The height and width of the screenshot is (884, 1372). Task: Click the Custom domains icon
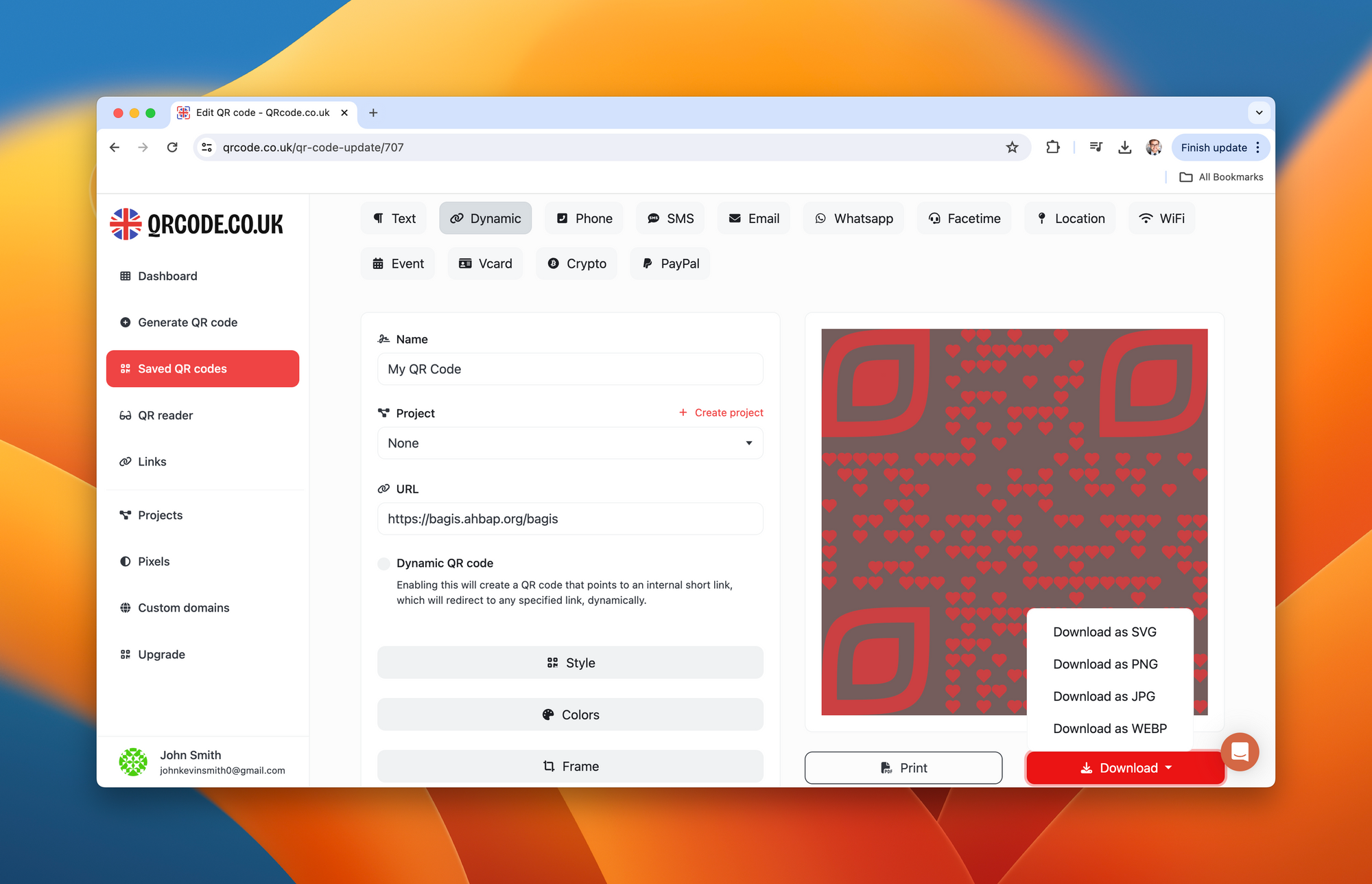[x=126, y=607]
